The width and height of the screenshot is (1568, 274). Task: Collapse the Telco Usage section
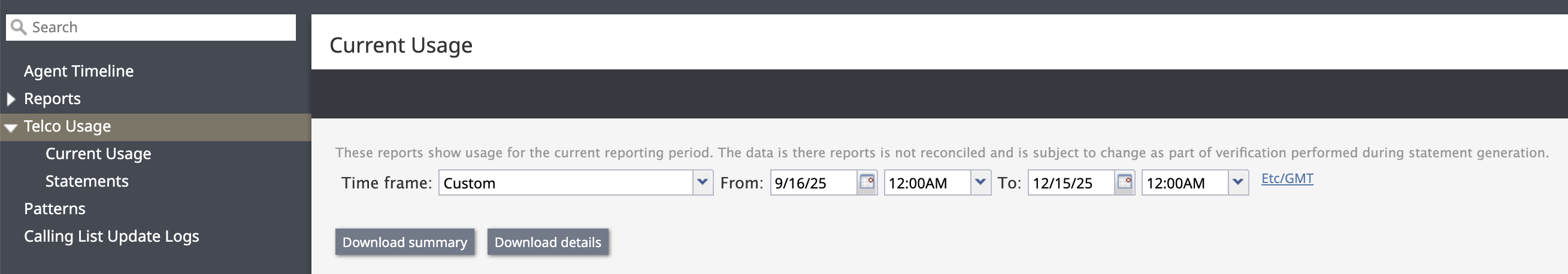pos(10,127)
